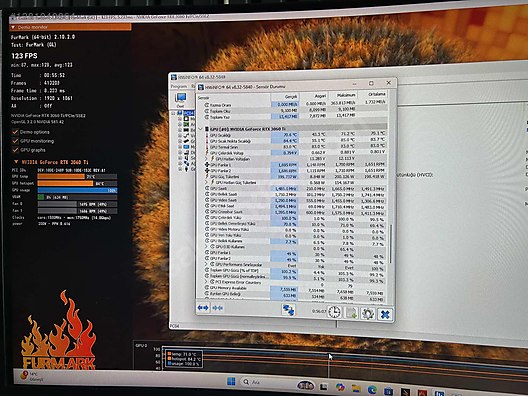Click the Özet monitor icon in HWiNFO toolbar
The height and width of the screenshot is (396, 528).
(x=180, y=100)
